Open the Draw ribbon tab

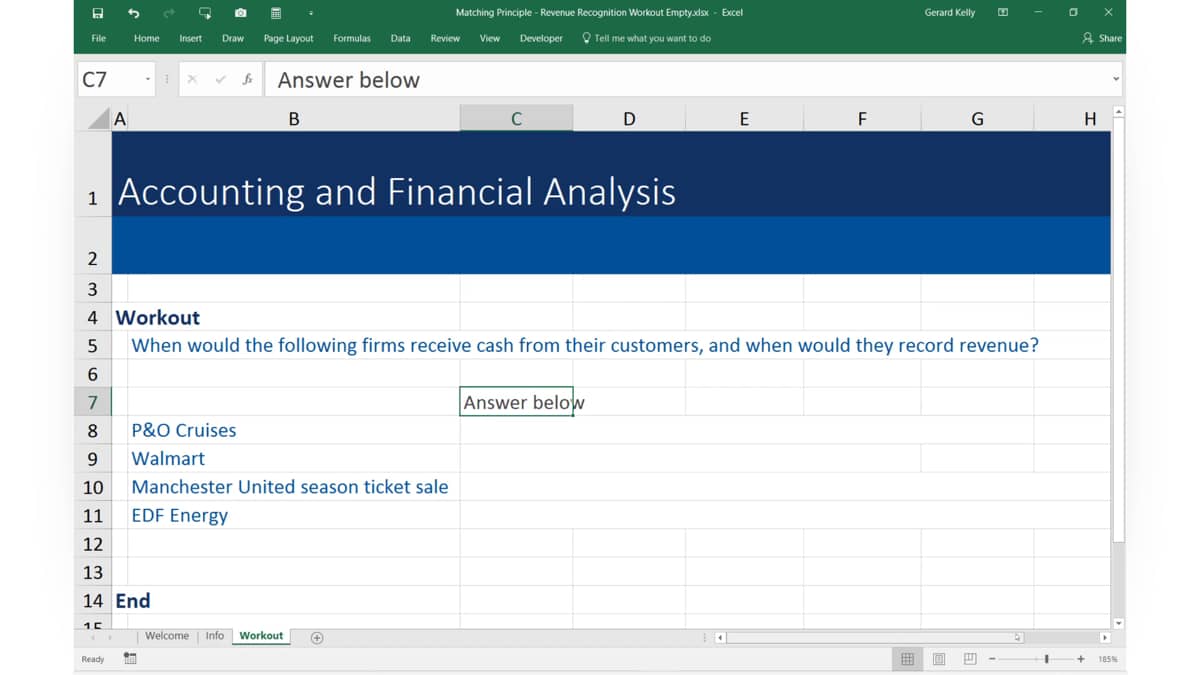233,38
